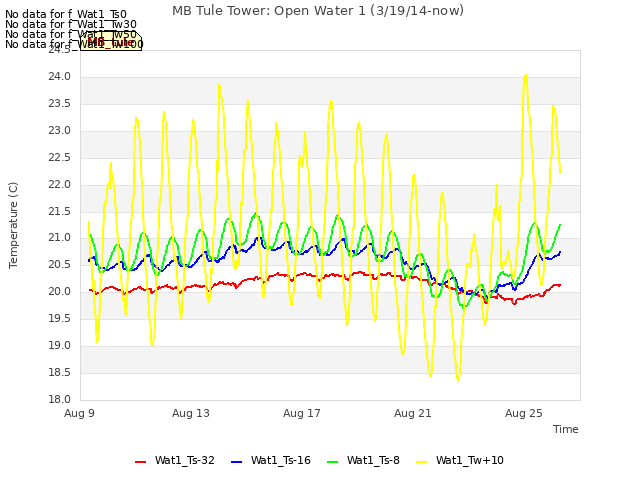Click the Aug 9 x-axis tick label
This screenshot has width=640, height=480.
[x=79, y=413]
